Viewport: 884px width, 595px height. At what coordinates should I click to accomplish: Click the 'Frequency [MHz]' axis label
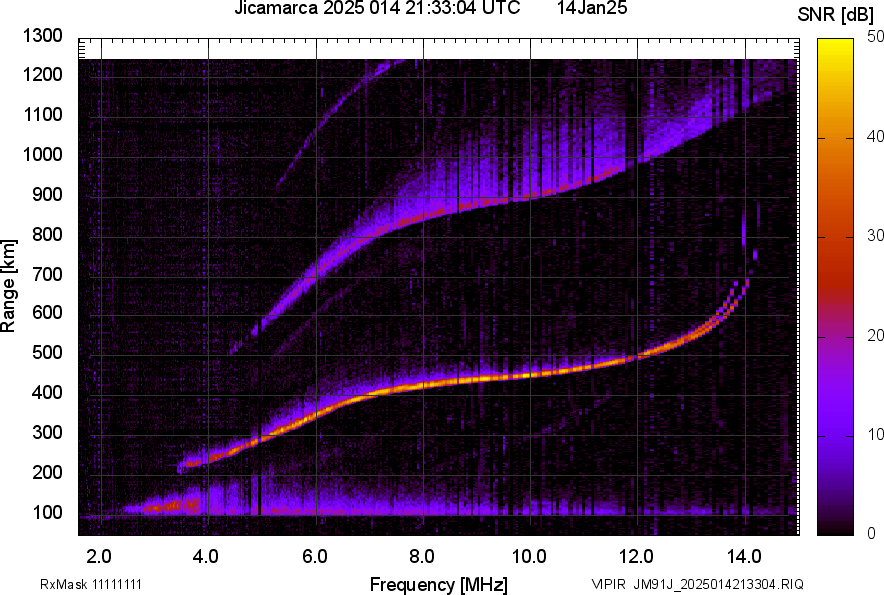pos(439,584)
